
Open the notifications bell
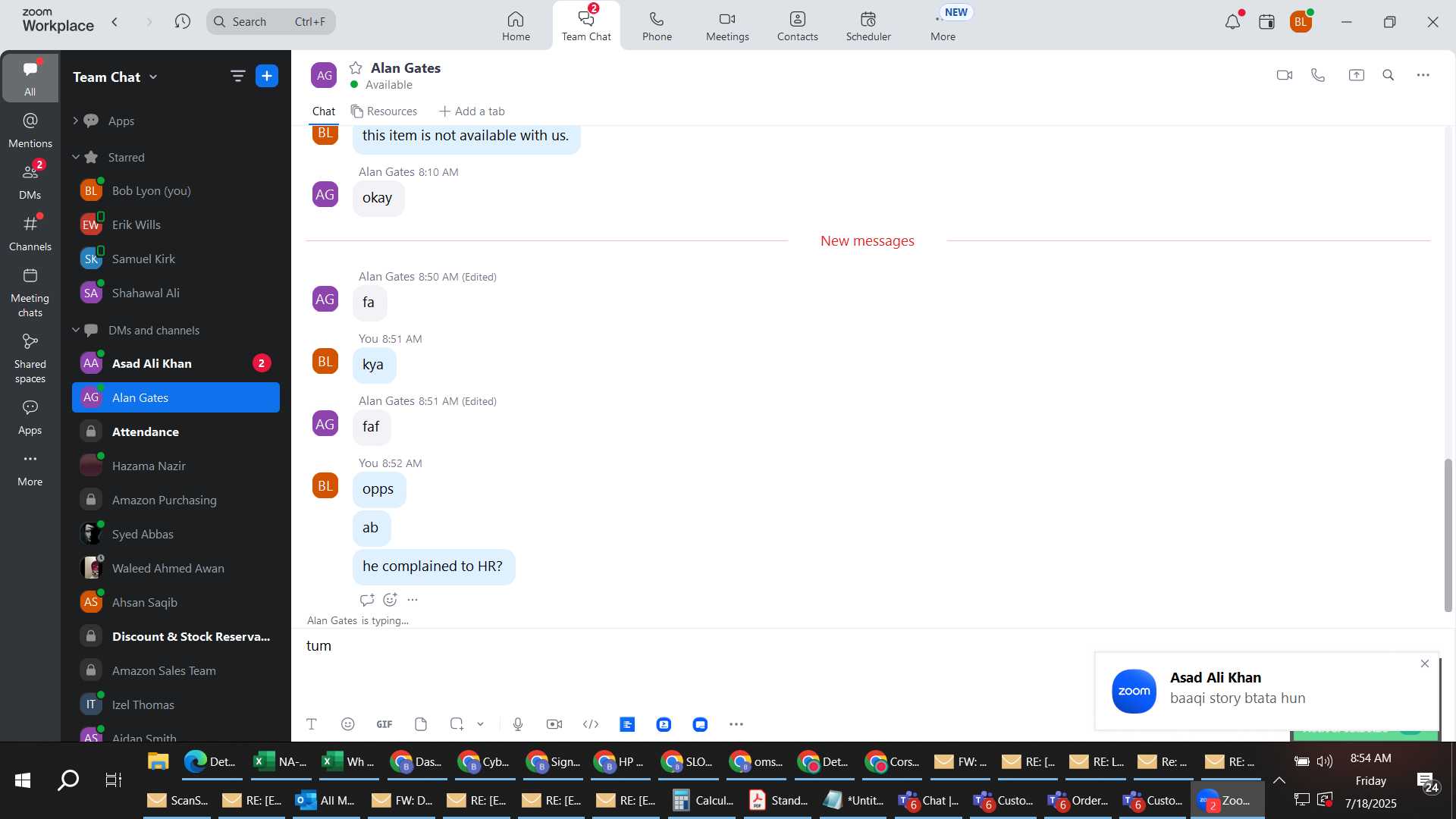pyautogui.click(x=1232, y=22)
